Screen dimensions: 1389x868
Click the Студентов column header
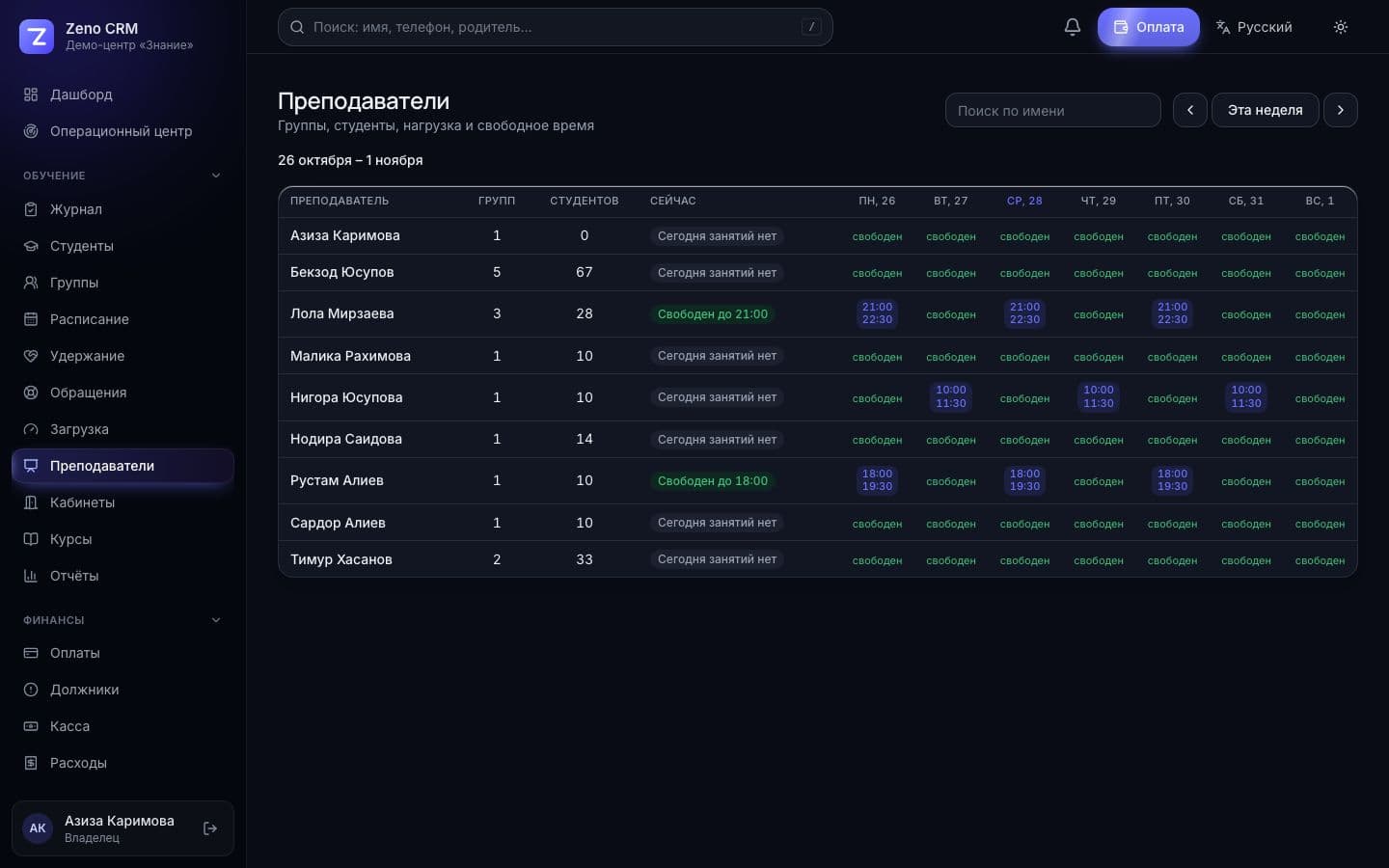pos(585,201)
